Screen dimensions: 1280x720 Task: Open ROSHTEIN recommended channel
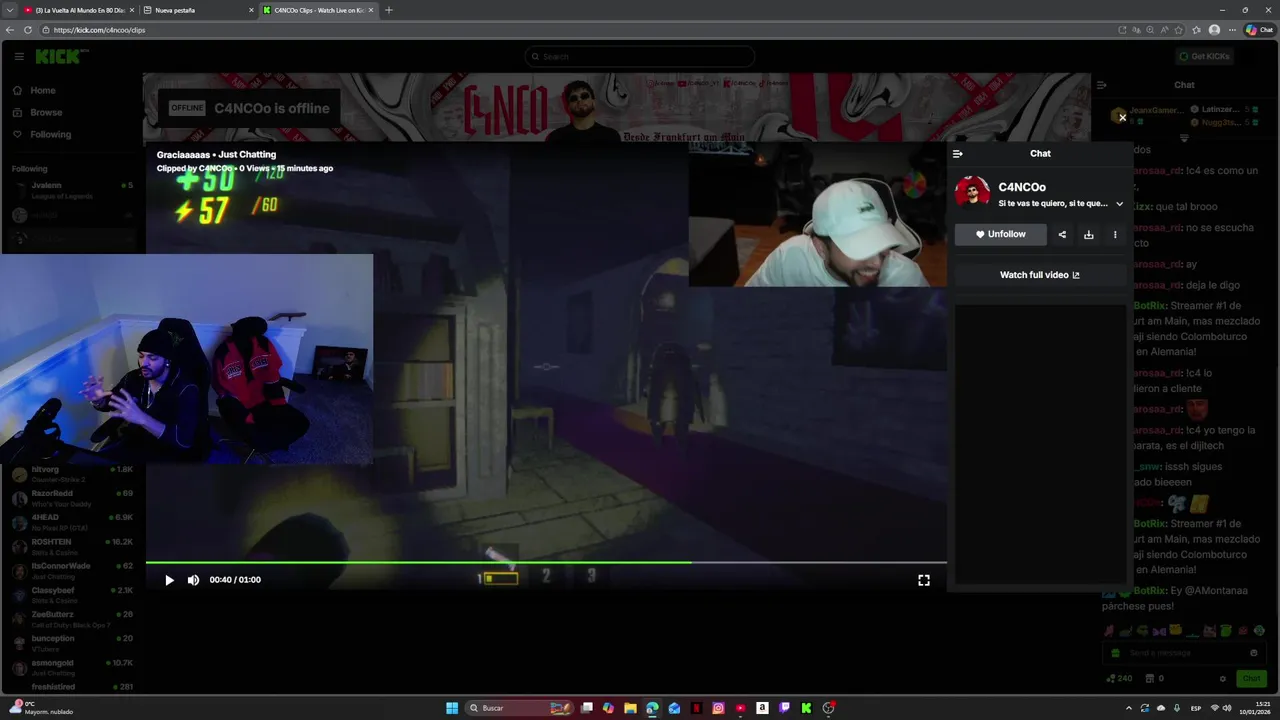tap(70, 546)
